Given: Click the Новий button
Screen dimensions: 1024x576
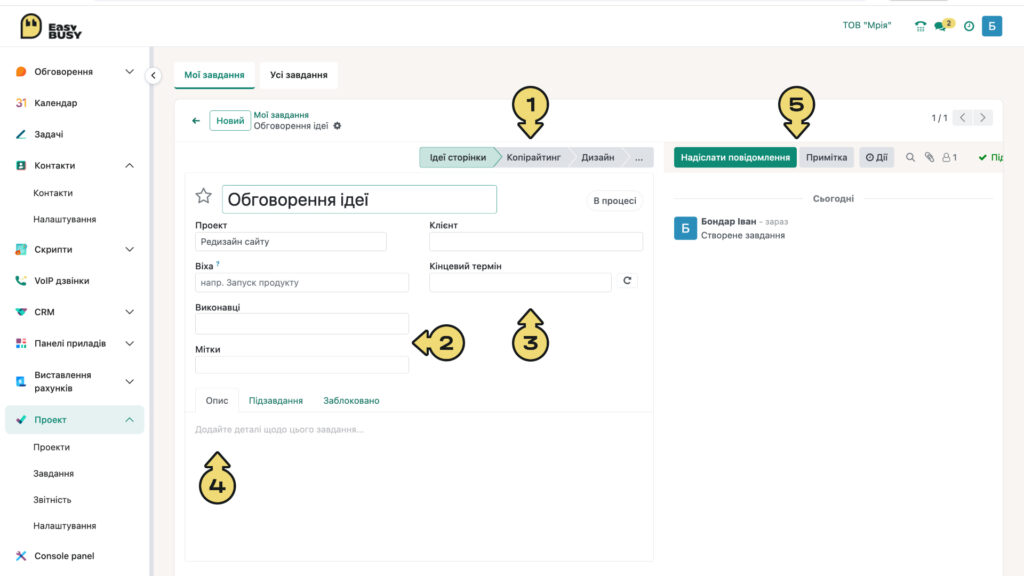Looking at the screenshot, I should [230, 121].
